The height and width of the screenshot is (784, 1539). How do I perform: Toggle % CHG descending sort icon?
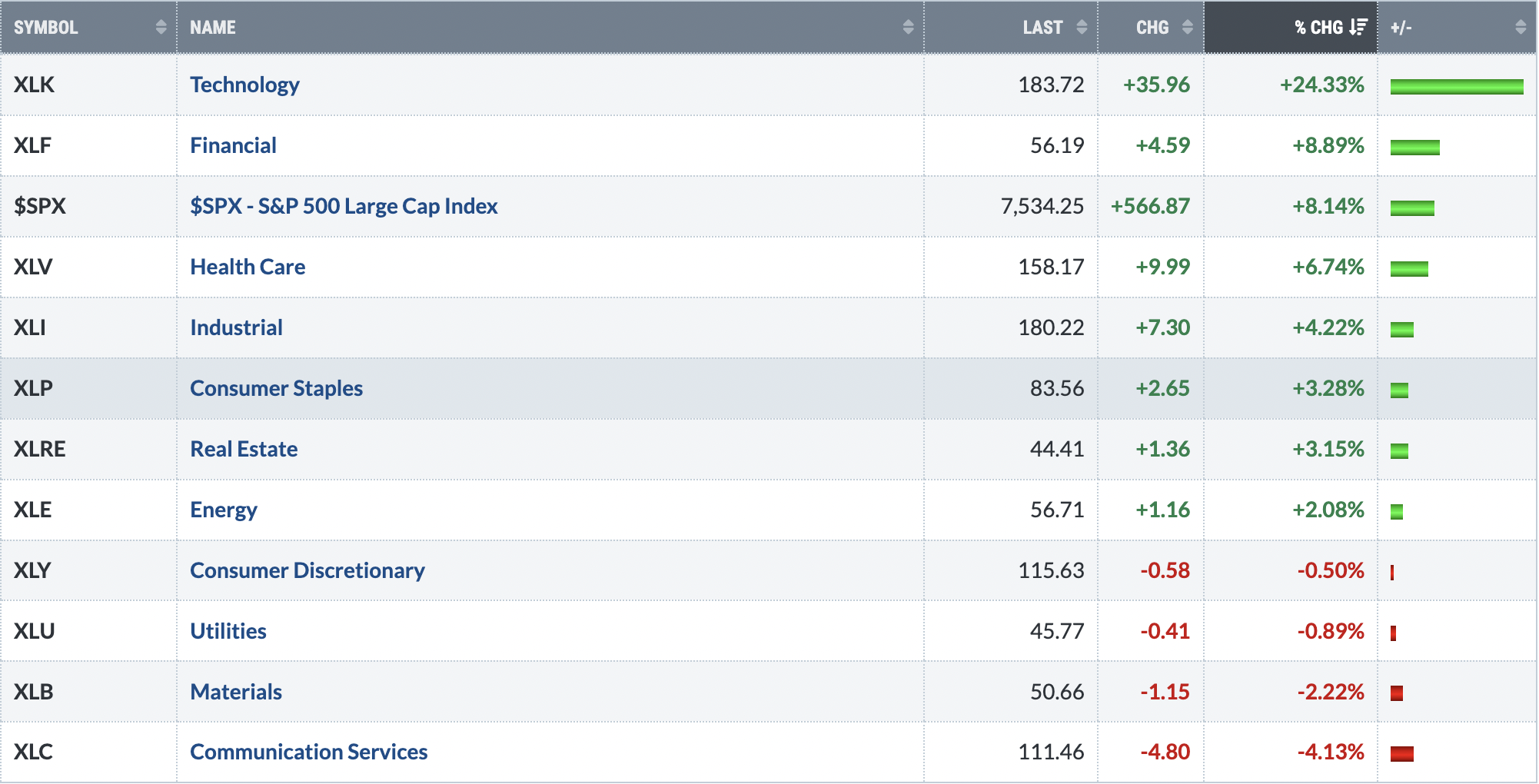point(1358,28)
